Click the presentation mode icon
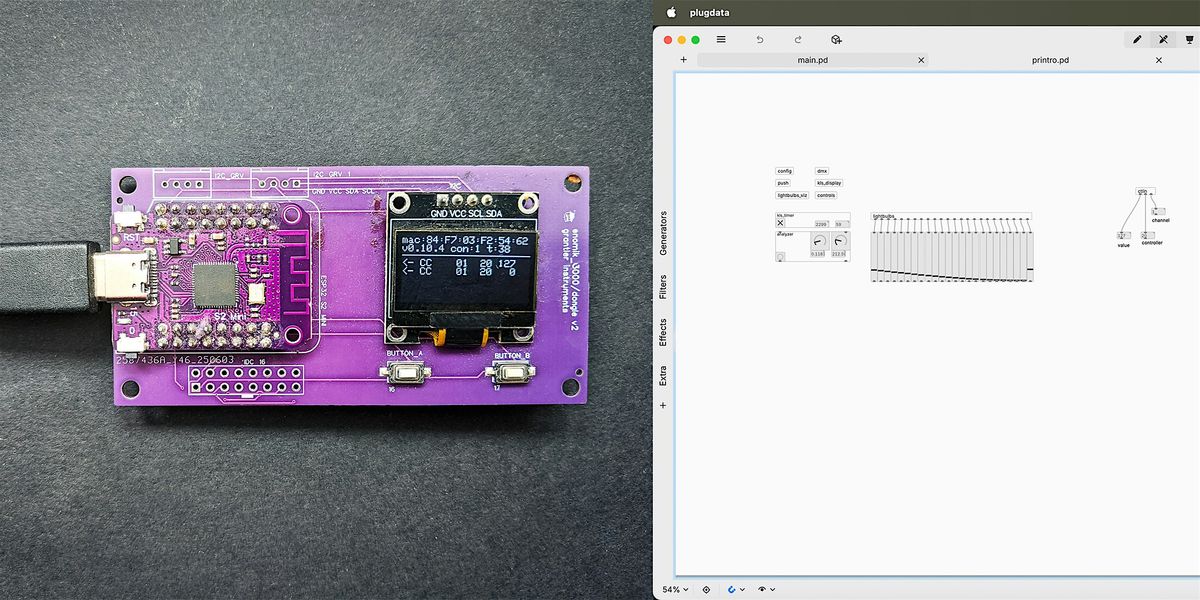Screen dimensions: 1200x600 (1189, 40)
